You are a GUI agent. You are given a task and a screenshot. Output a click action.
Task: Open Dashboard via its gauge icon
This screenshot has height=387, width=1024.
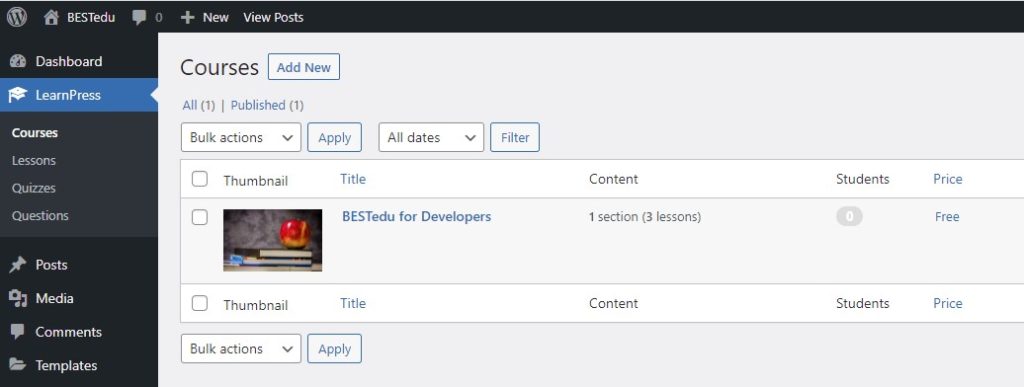18,61
